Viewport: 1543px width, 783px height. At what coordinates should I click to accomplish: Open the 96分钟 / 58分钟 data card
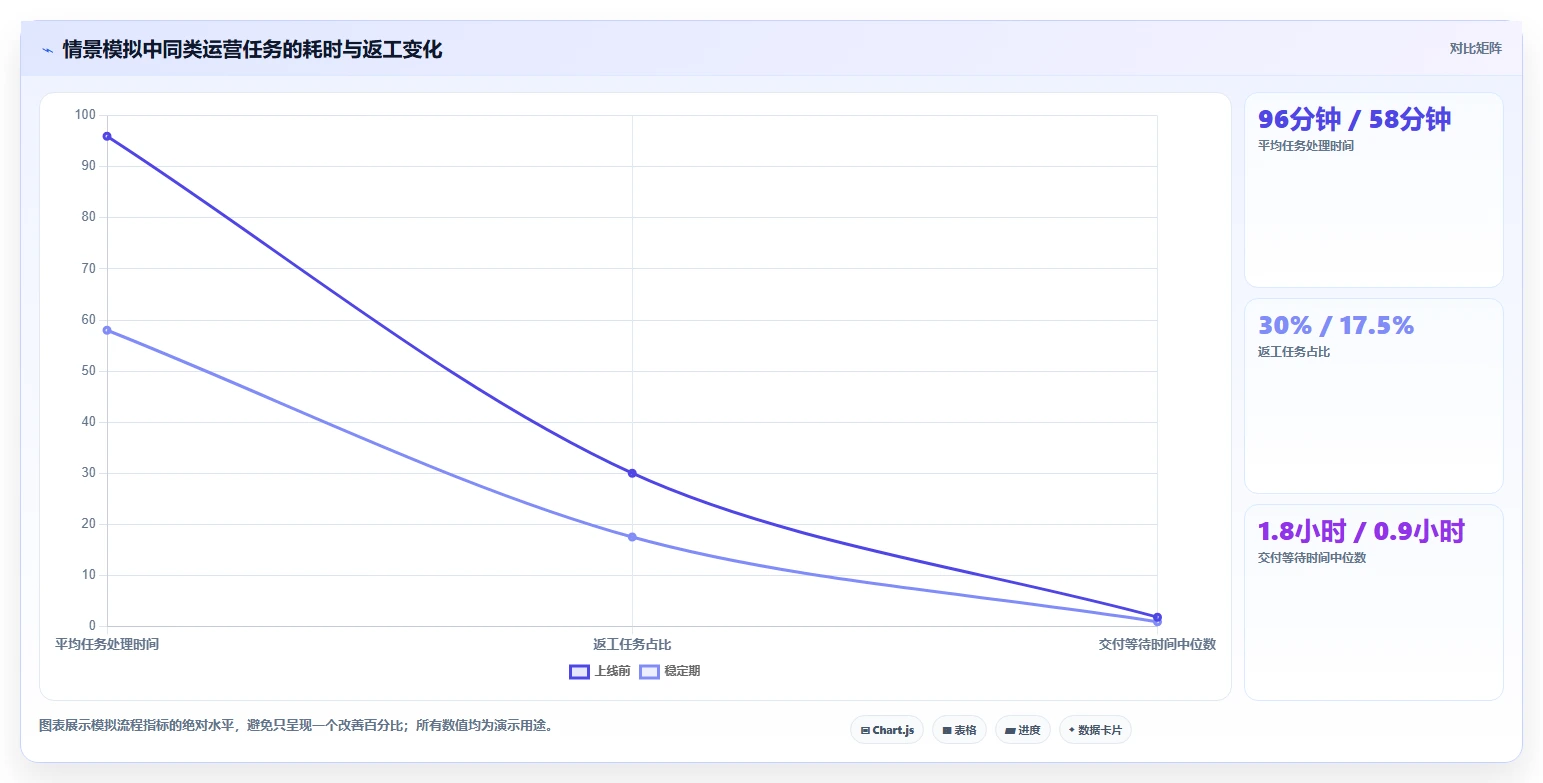tap(1373, 190)
